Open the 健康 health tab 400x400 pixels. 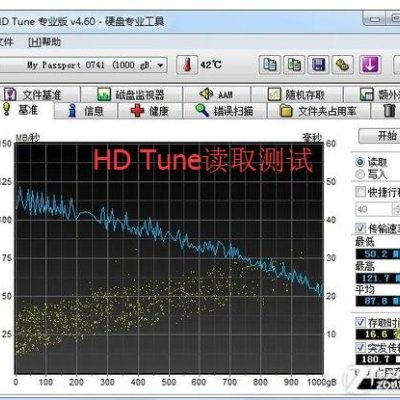(x=150, y=111)
